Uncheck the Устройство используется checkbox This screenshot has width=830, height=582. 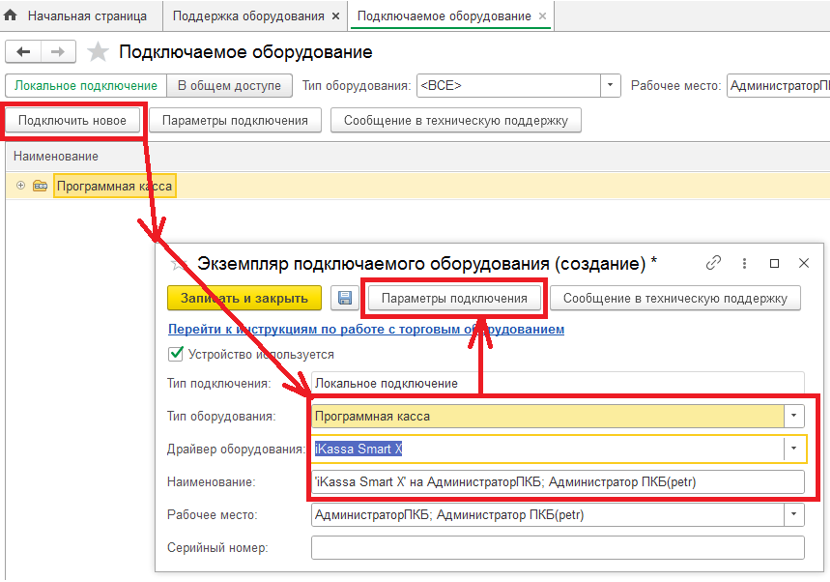[176, 354]
